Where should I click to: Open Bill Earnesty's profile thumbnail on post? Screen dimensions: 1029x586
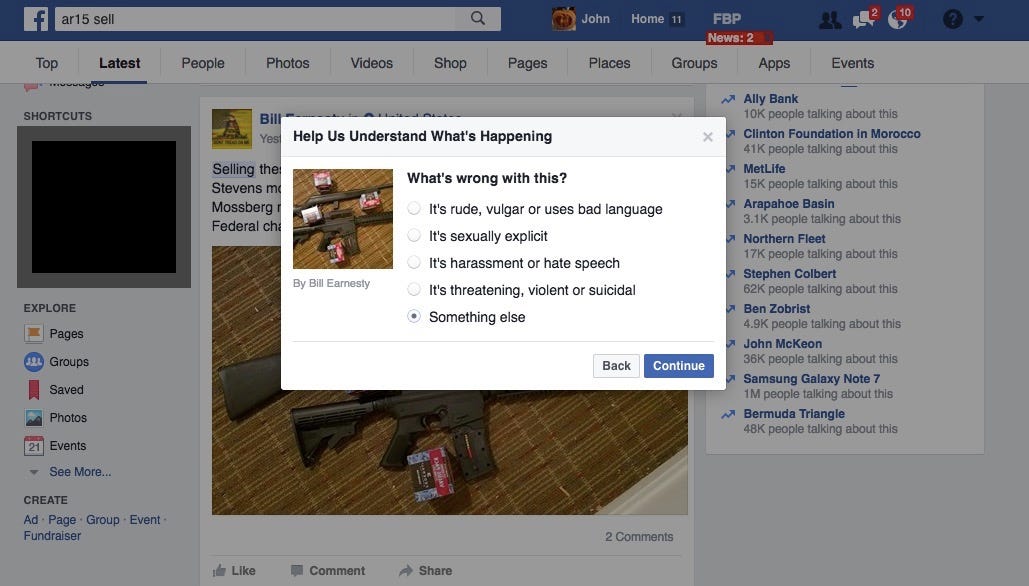point(232,129)
